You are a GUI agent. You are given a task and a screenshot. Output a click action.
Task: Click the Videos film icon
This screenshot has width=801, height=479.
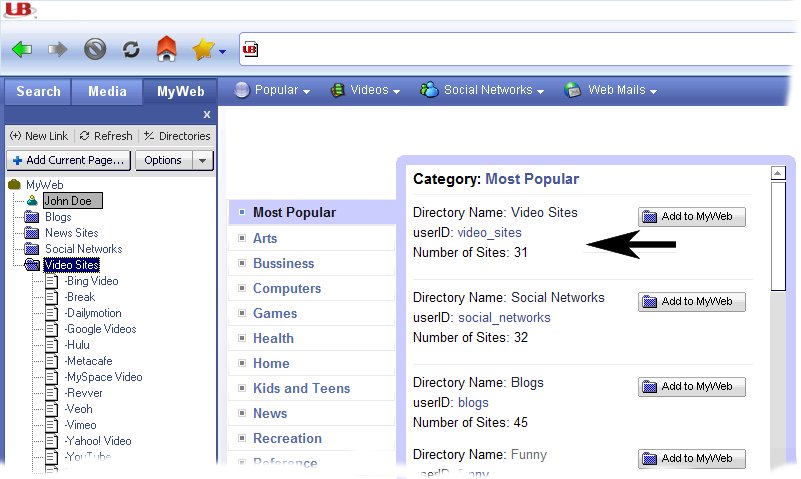(338, 90)
